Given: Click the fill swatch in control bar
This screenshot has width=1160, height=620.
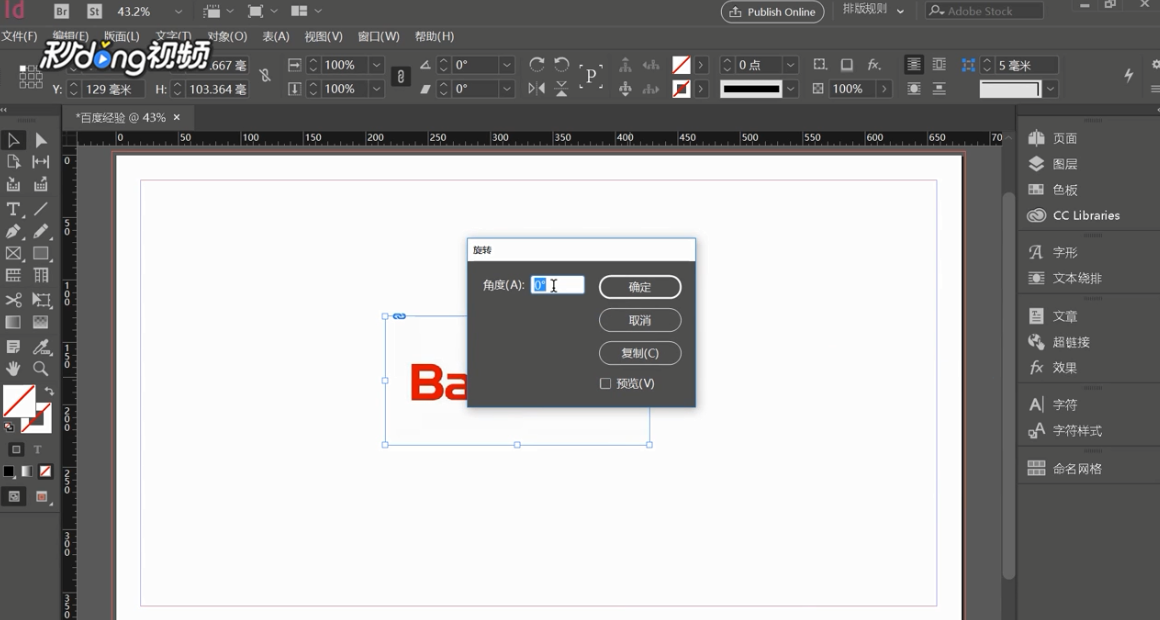Looking at the screenshot, I should (x=681, y=65).
